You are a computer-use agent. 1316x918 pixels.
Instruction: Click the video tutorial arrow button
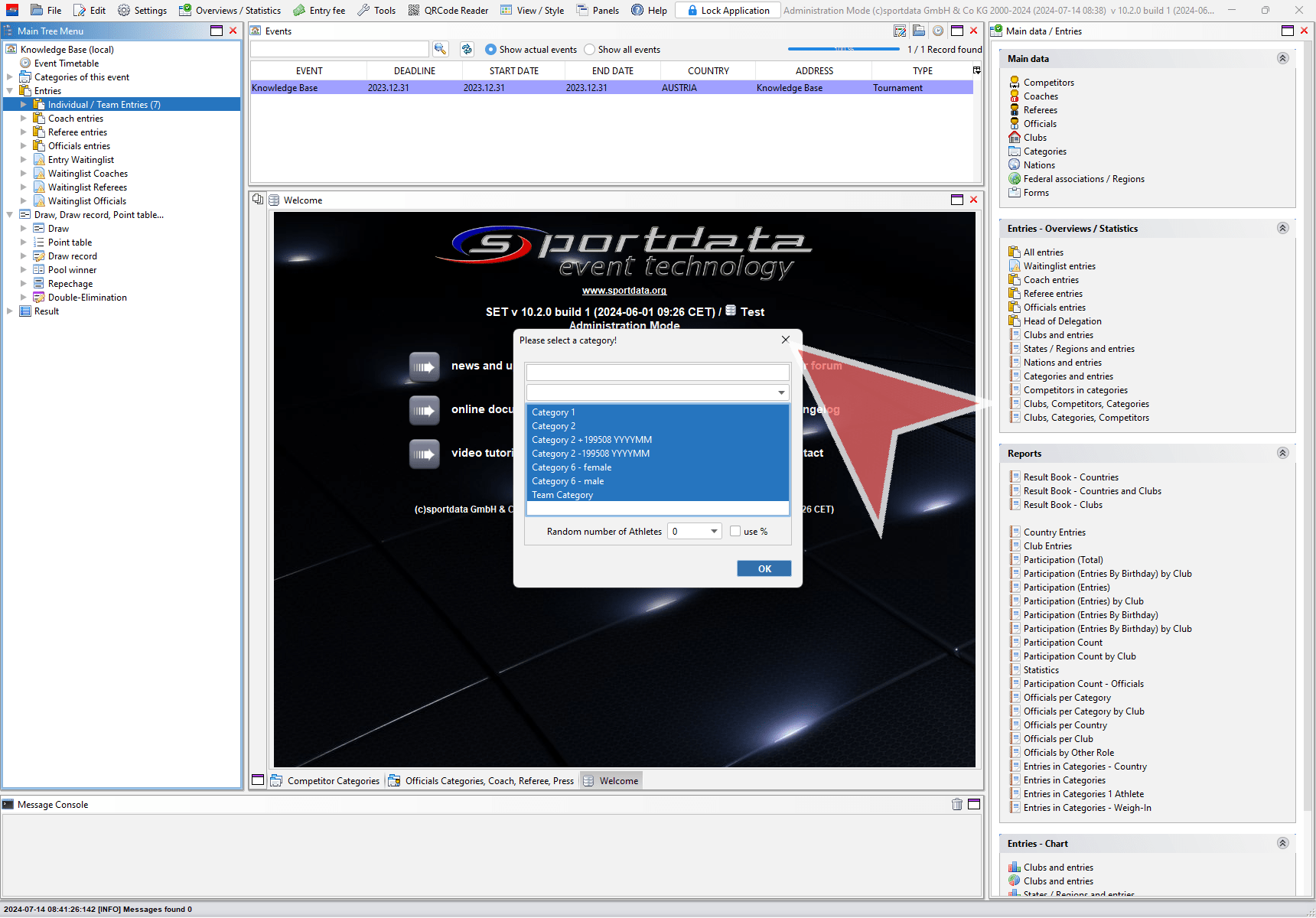tap(424, 454)
